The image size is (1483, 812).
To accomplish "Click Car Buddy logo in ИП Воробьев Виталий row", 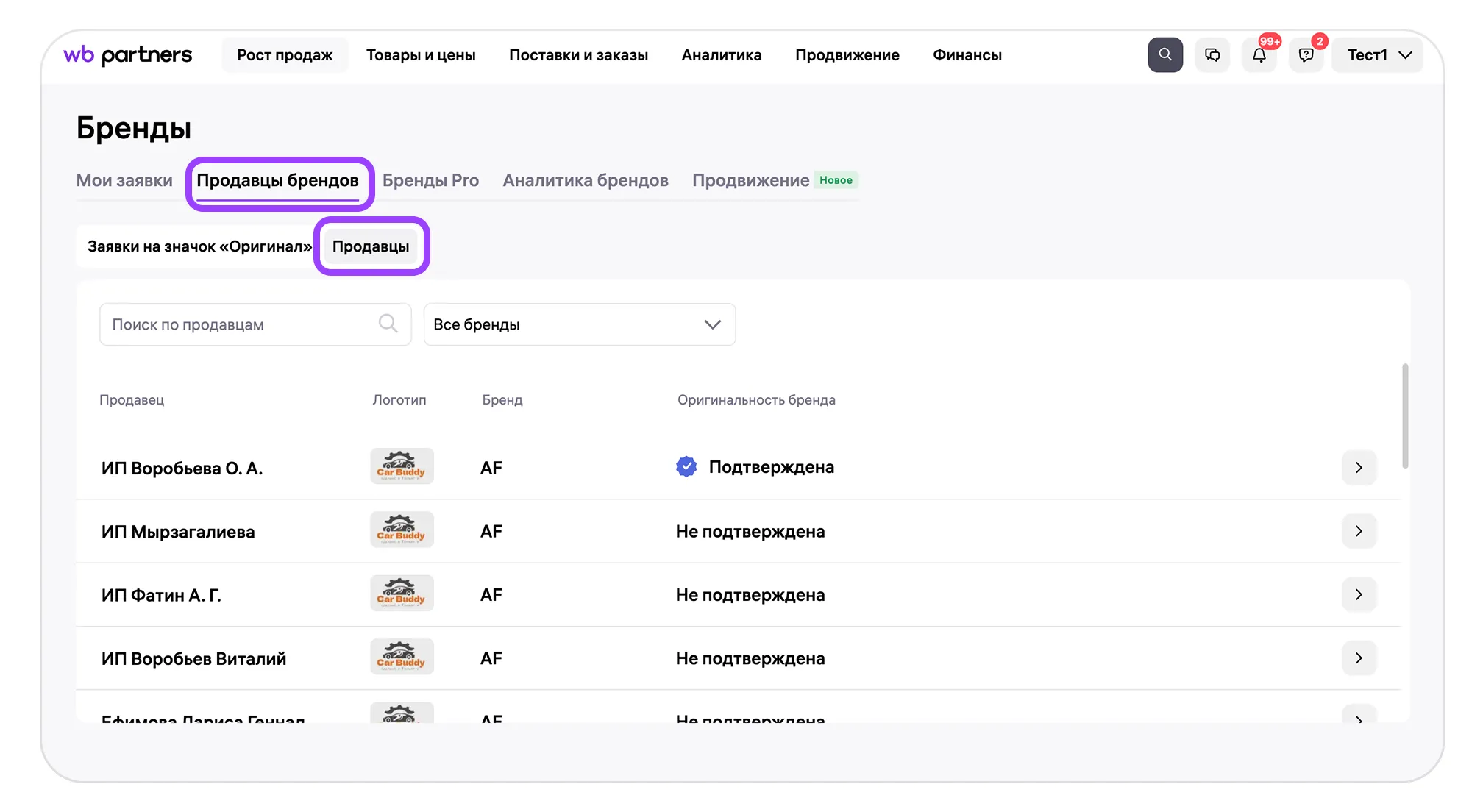I will coord(402,657).
